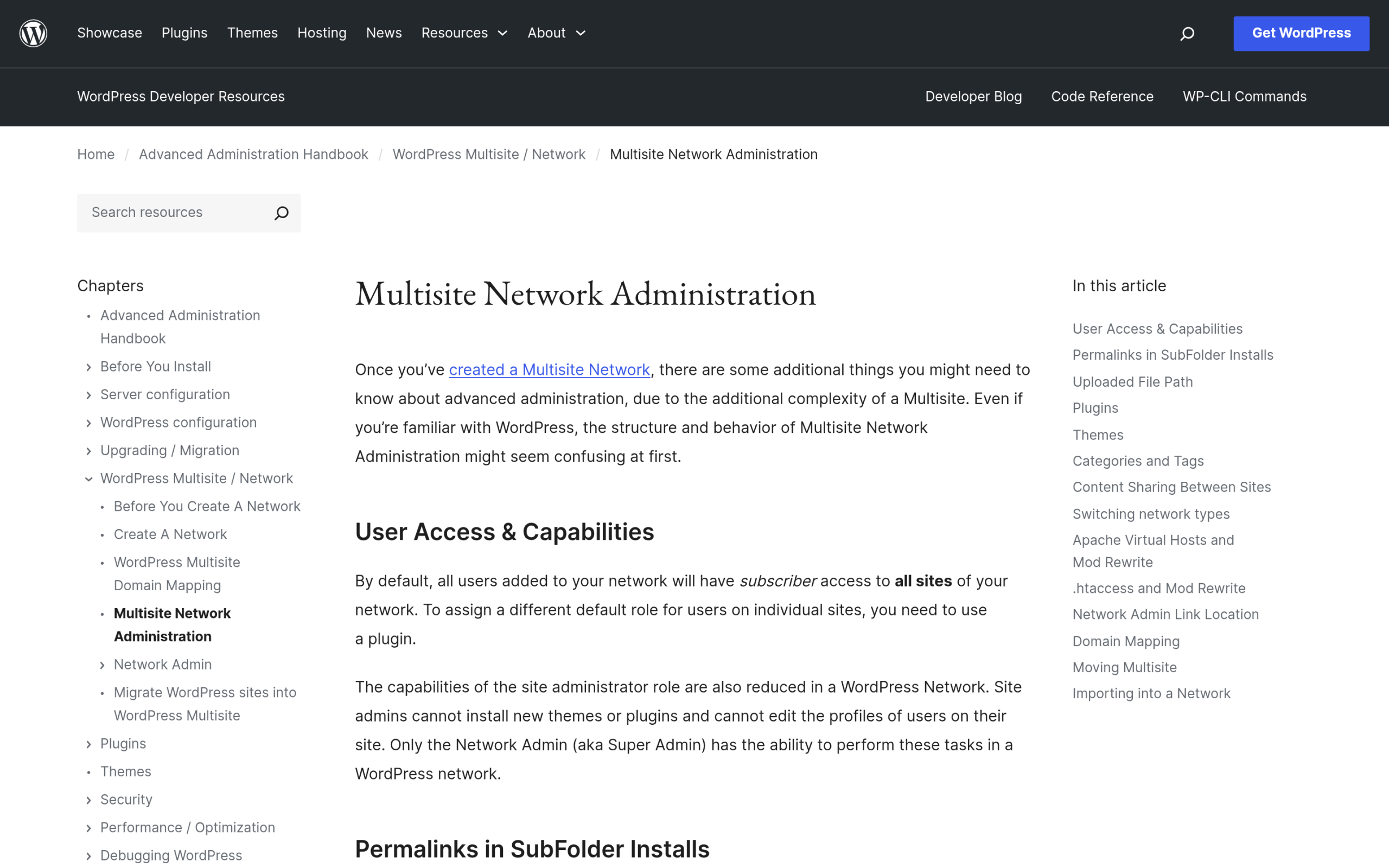Submit Search resources magnifier icon
The width and height of the screenshot is (1389, 868).
pyautogui.click(x=281, y=213)
